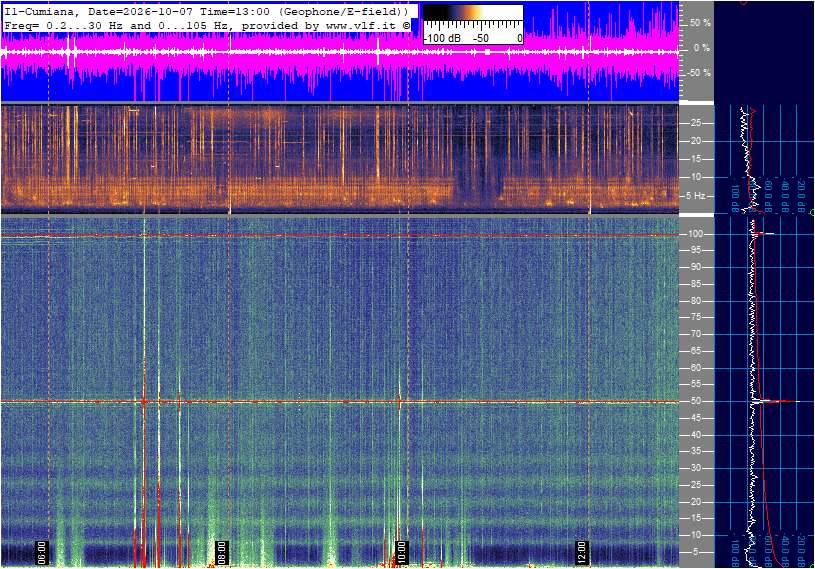The image size is (815, 569).
Task: Click "25" on the 0.2–30 Hz geophone axis
Action: click(x=695, y=123)
